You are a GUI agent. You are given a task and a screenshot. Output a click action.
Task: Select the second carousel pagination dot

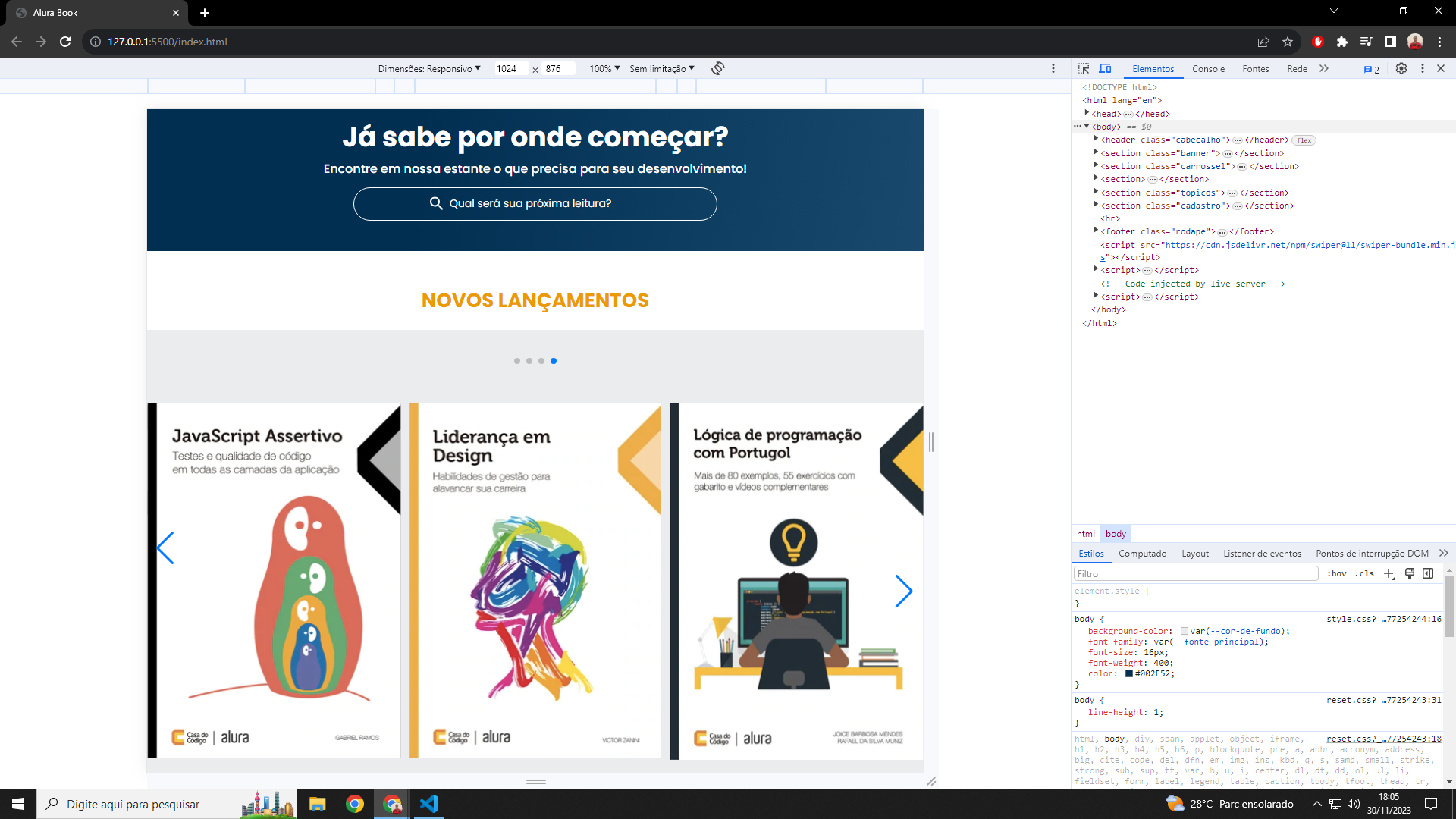point(529,361)
